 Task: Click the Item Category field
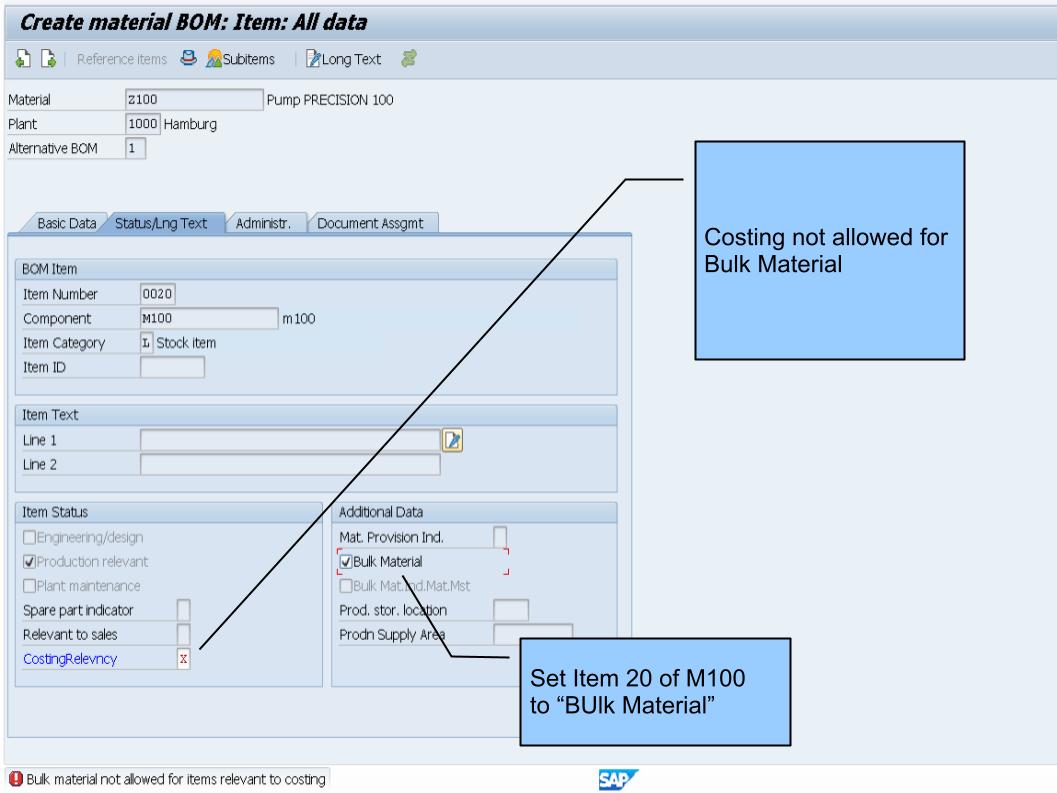[146, 343]
